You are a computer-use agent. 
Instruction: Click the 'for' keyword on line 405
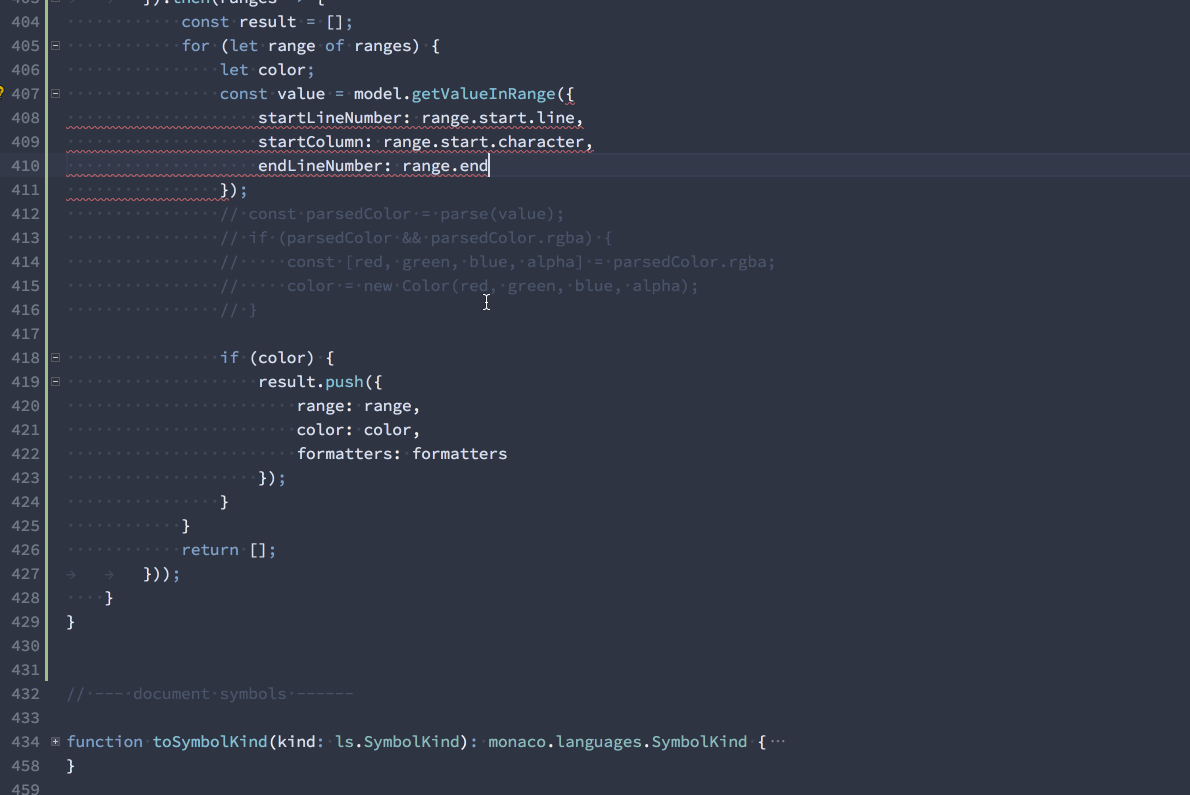tap(195, 46)
